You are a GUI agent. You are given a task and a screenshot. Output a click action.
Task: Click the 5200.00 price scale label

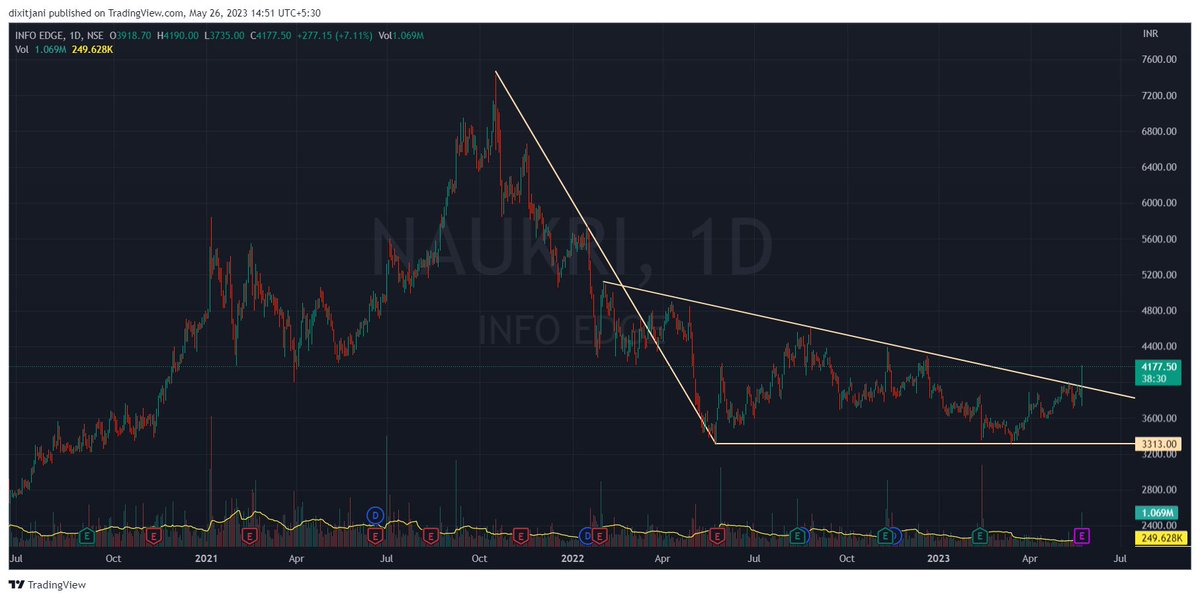(x=1157, y=275)
